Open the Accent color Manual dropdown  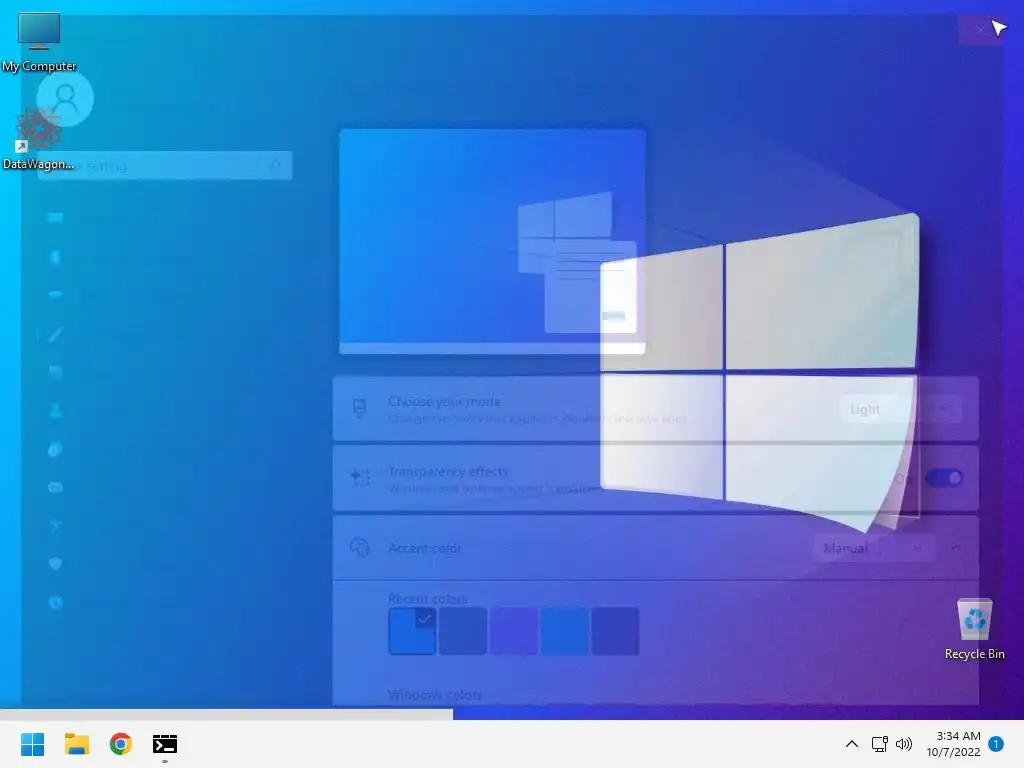873,548
